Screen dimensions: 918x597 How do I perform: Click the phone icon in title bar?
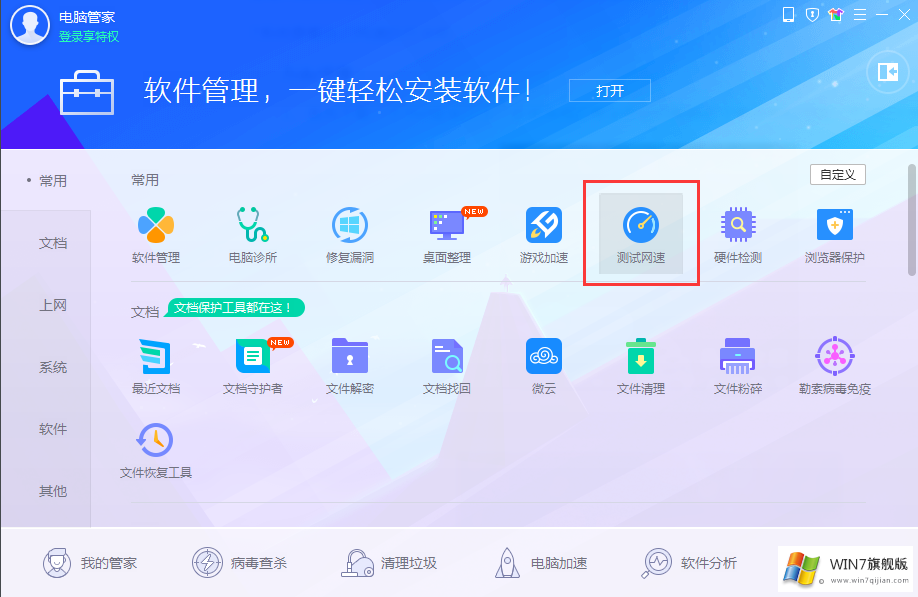click(789, 15)
